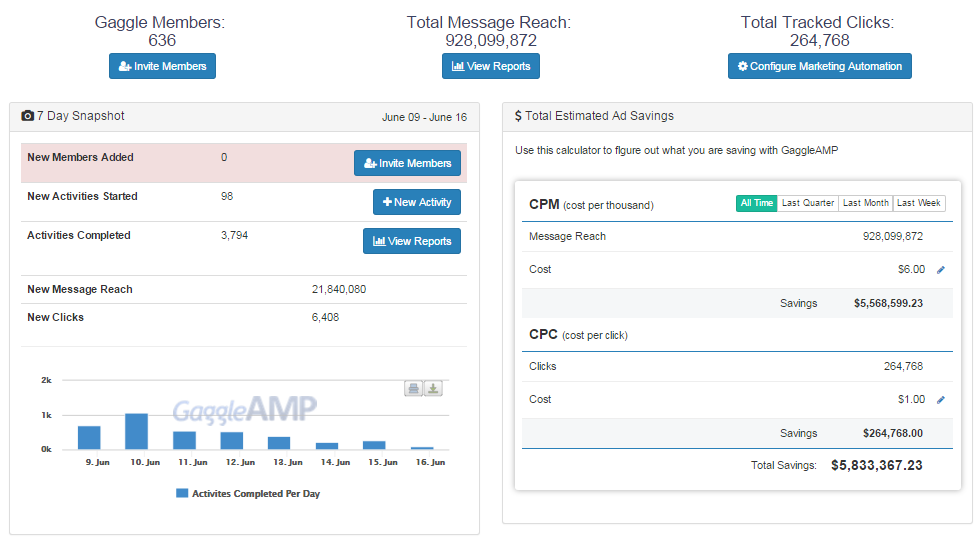Click the date range June 09 - June 16
Viewport: 978px width, 542px height.
coord(424,117)
